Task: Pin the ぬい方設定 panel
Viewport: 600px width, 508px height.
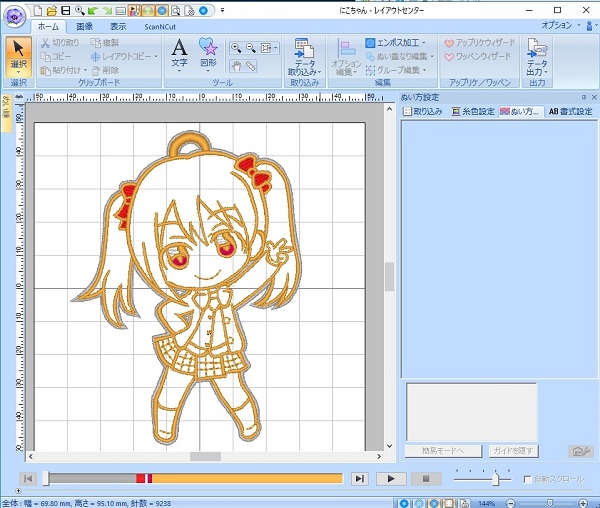Action: pyautogui.click(x=583, y=97)
